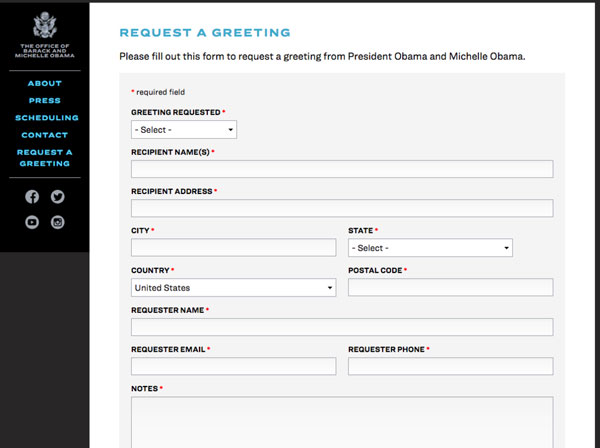The width and height of the screenshot is (600, 448).
Task: Focus the Recipient Address field
Action: (341, 208)
